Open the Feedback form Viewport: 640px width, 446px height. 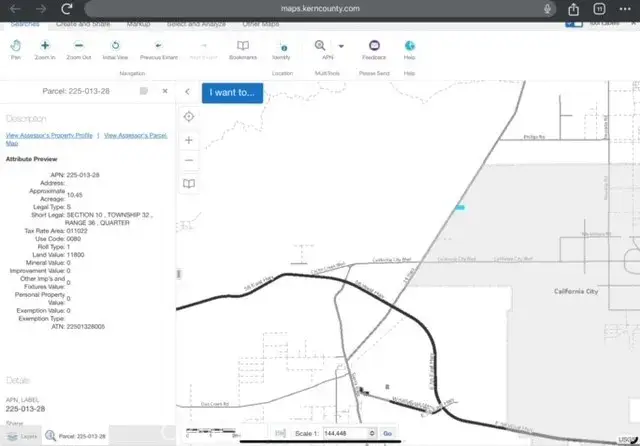point(374,49)
